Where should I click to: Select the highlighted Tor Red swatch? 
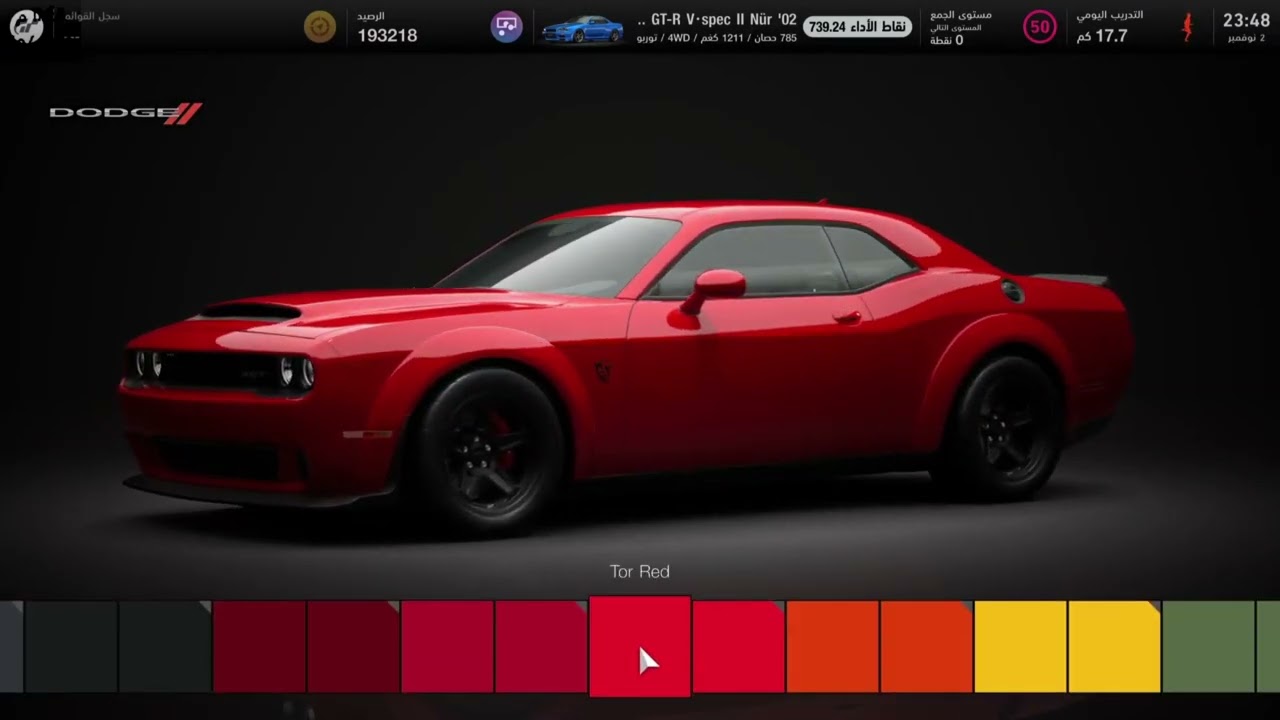(x=640, y=646)
